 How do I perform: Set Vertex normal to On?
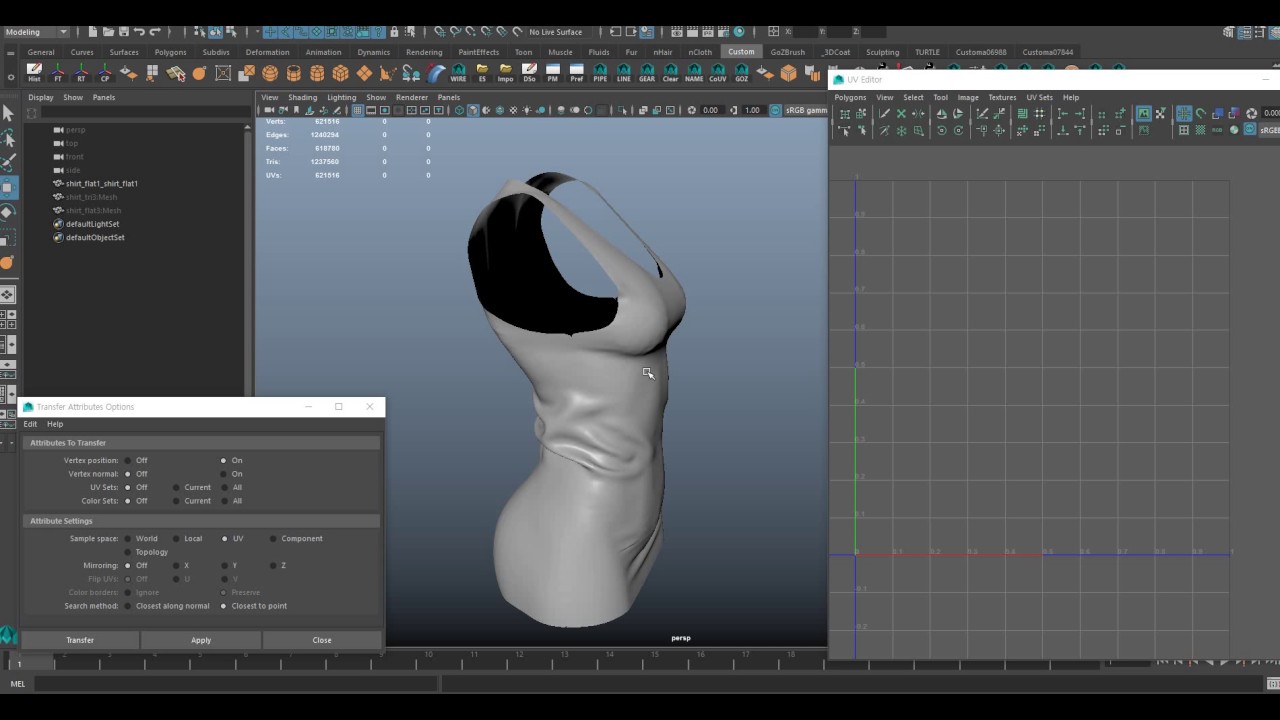(x=224, y=474)
